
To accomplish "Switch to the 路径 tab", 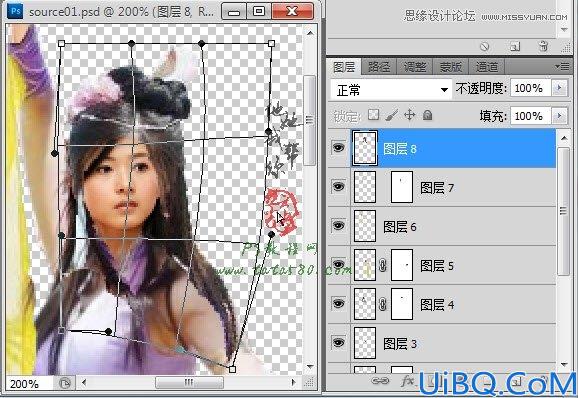I will point(379,67).
